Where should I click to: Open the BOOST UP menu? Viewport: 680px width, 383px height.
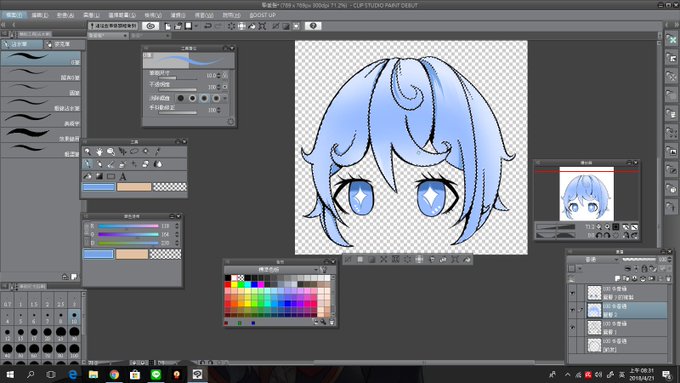tap(262, 15)
